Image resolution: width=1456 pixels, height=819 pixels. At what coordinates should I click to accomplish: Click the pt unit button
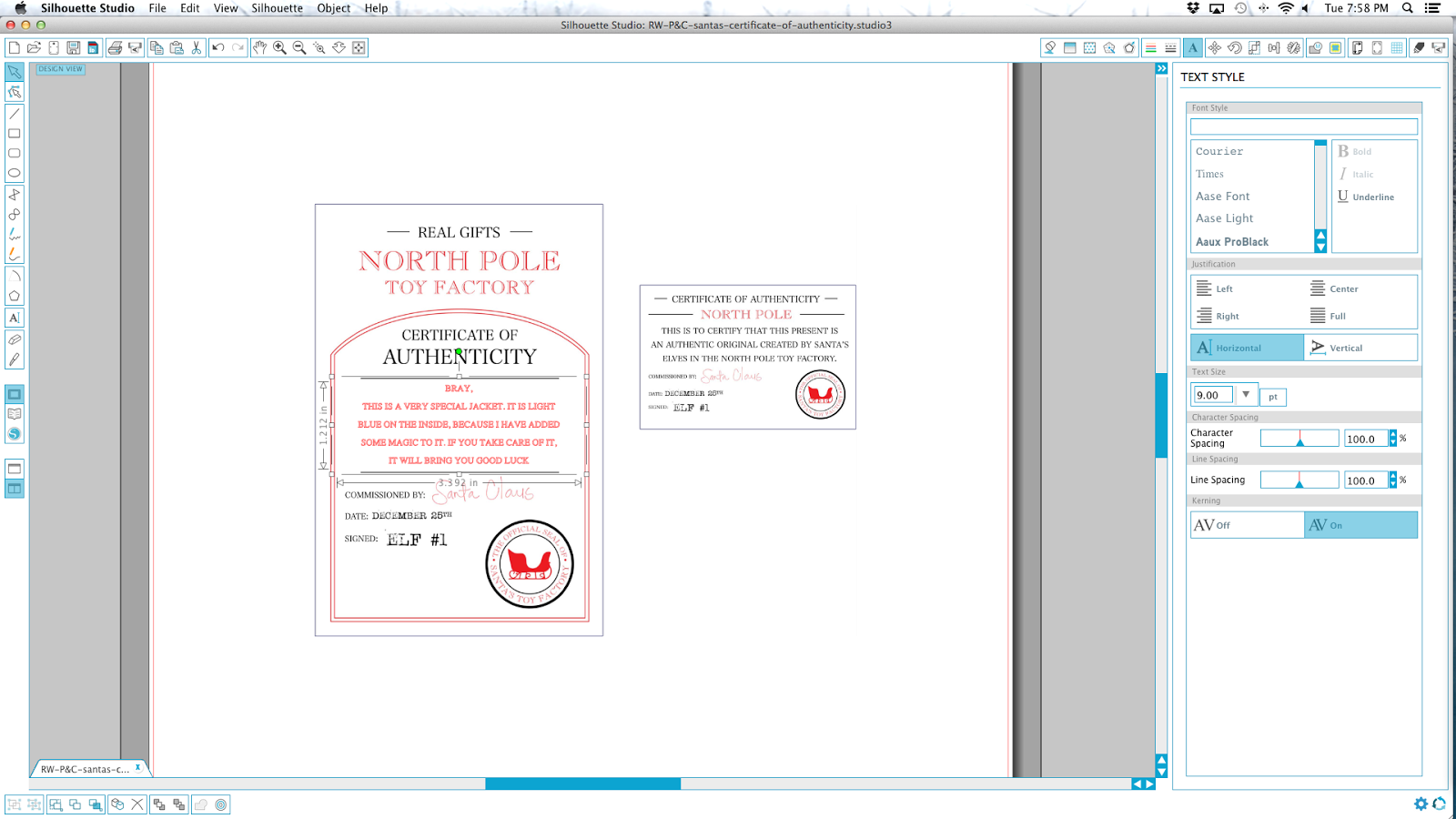pos(1273,396)
